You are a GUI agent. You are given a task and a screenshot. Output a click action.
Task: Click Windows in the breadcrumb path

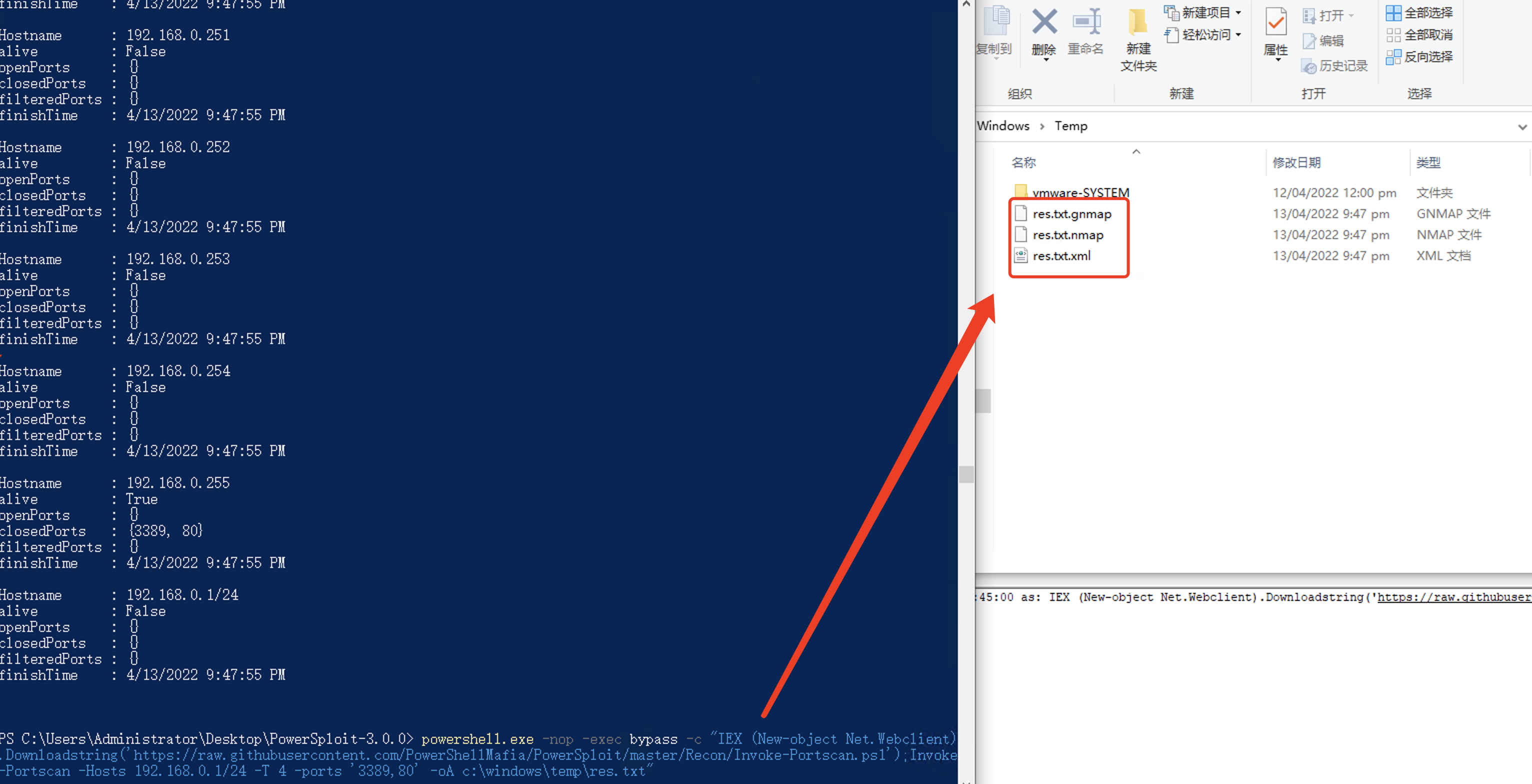tap(1002, 125)
